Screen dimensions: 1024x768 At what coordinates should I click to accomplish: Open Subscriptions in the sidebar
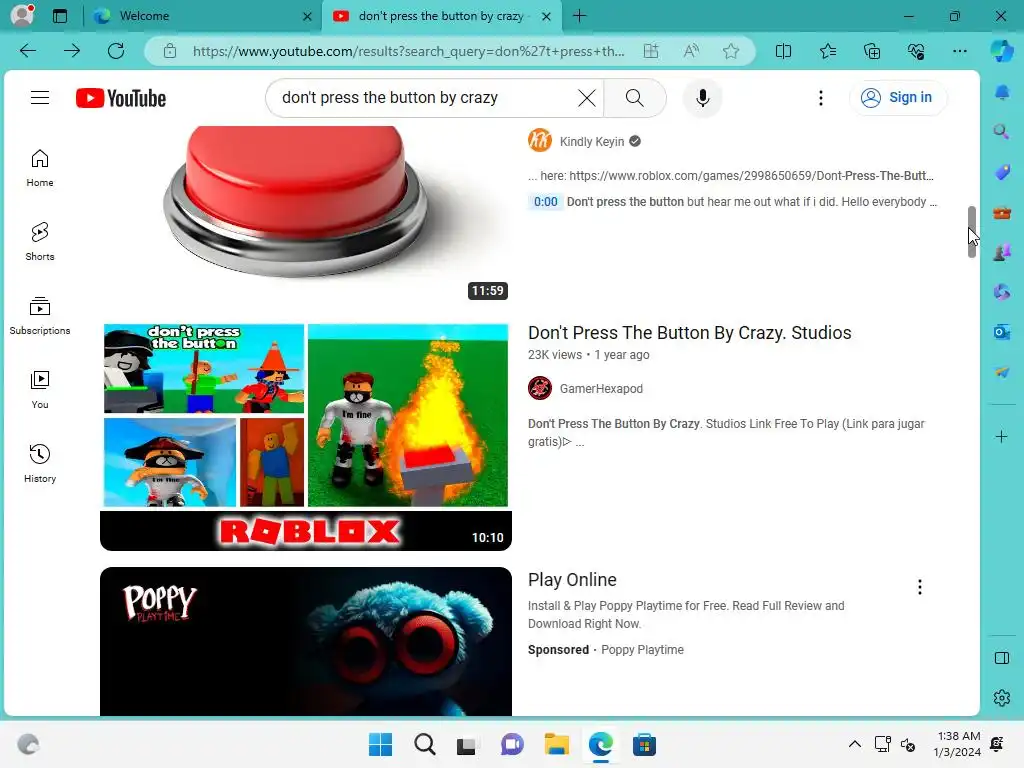40,315
